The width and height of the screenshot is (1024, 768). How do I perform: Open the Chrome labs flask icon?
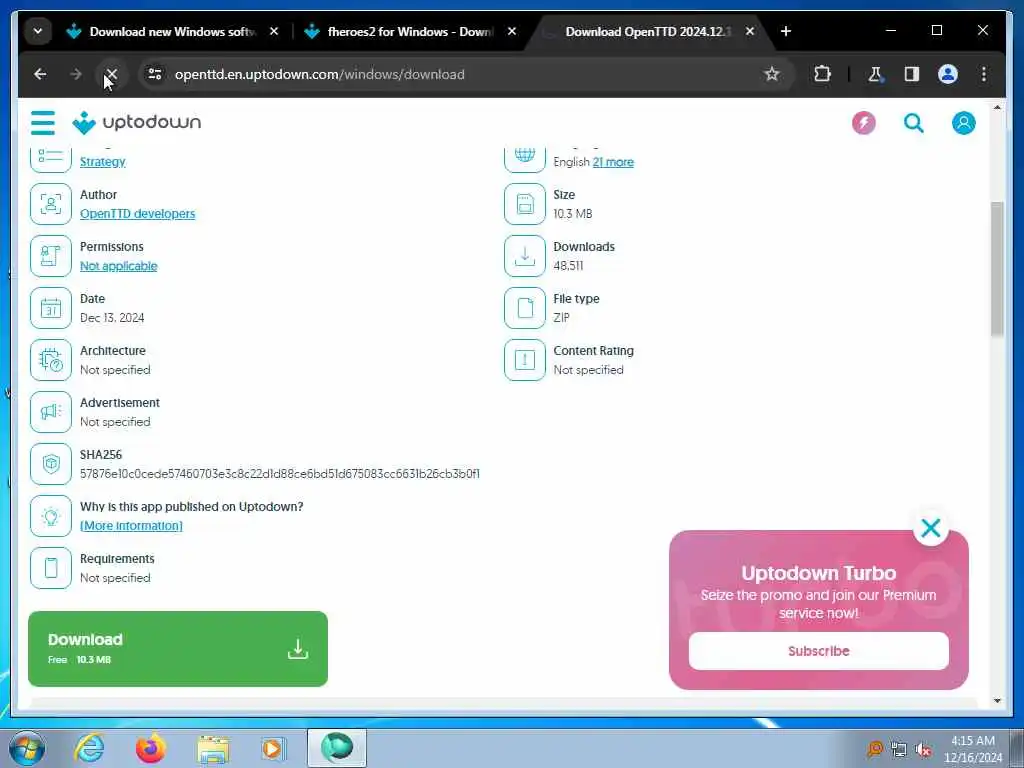(x=875, y=74)
